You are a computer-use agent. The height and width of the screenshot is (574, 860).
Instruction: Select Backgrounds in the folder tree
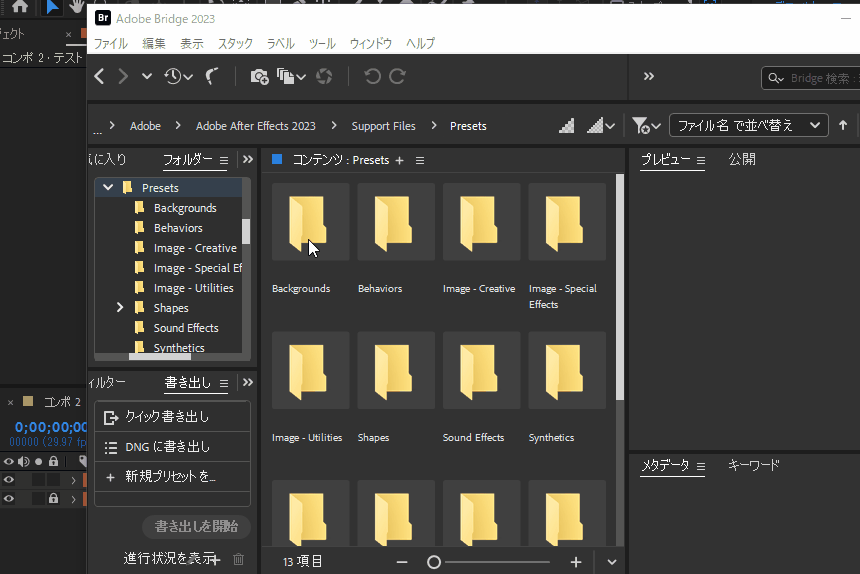(x=185, y=208)
